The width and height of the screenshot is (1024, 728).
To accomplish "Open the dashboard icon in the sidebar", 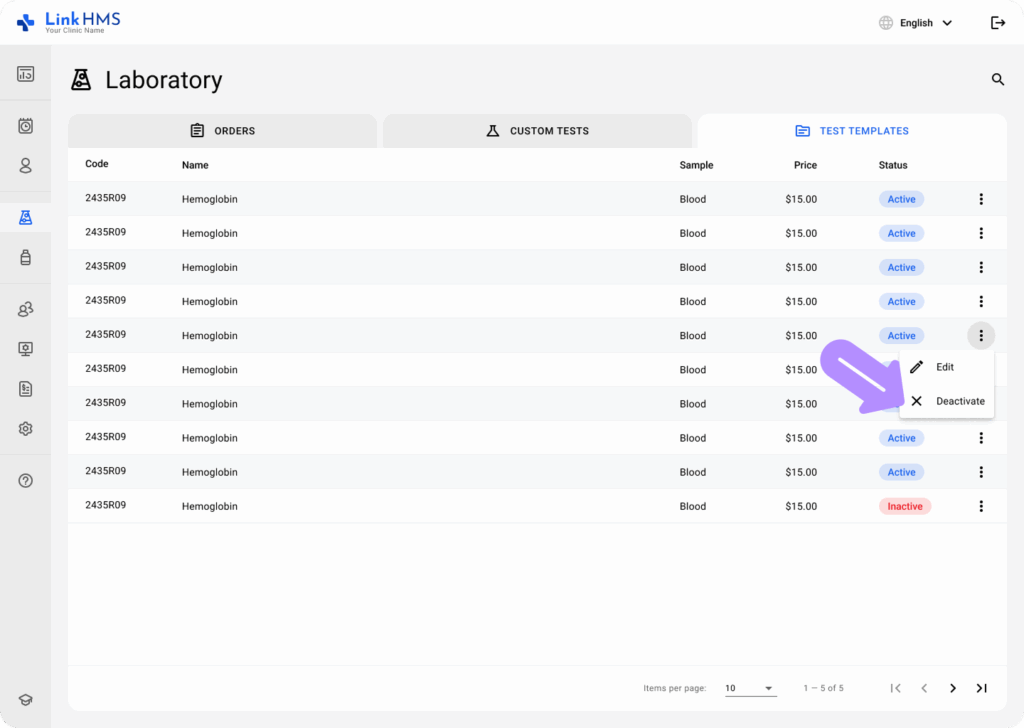I will point(25,74).
